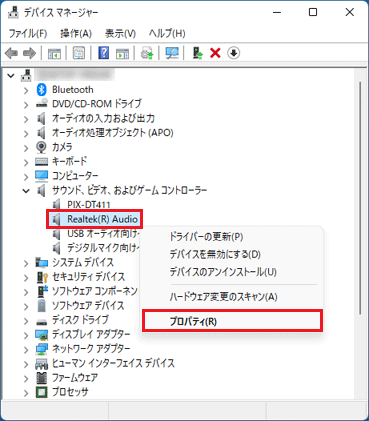Click the ディスプレイ アダプター icon
This screenshot has width=369, height=421.
click(x=41, y=334)
